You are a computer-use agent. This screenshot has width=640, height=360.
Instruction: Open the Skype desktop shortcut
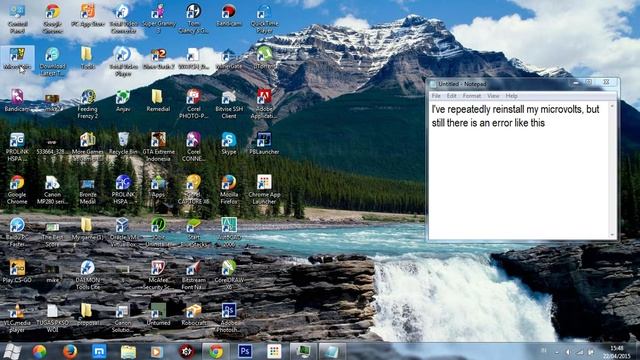click(x=229, y=143)
